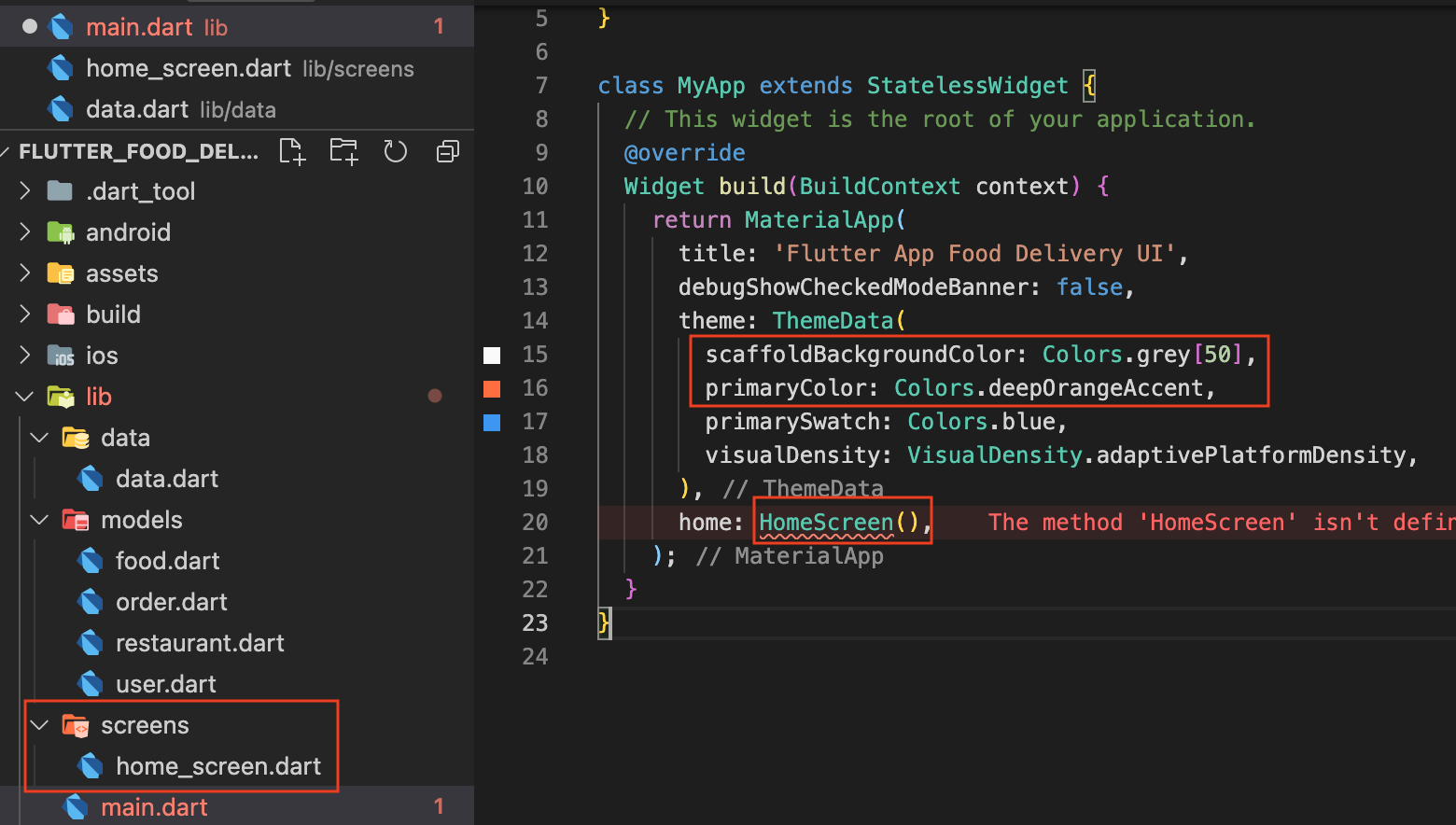Click the assets folder icon
1456x825 pixels.
tap(61, 273)
